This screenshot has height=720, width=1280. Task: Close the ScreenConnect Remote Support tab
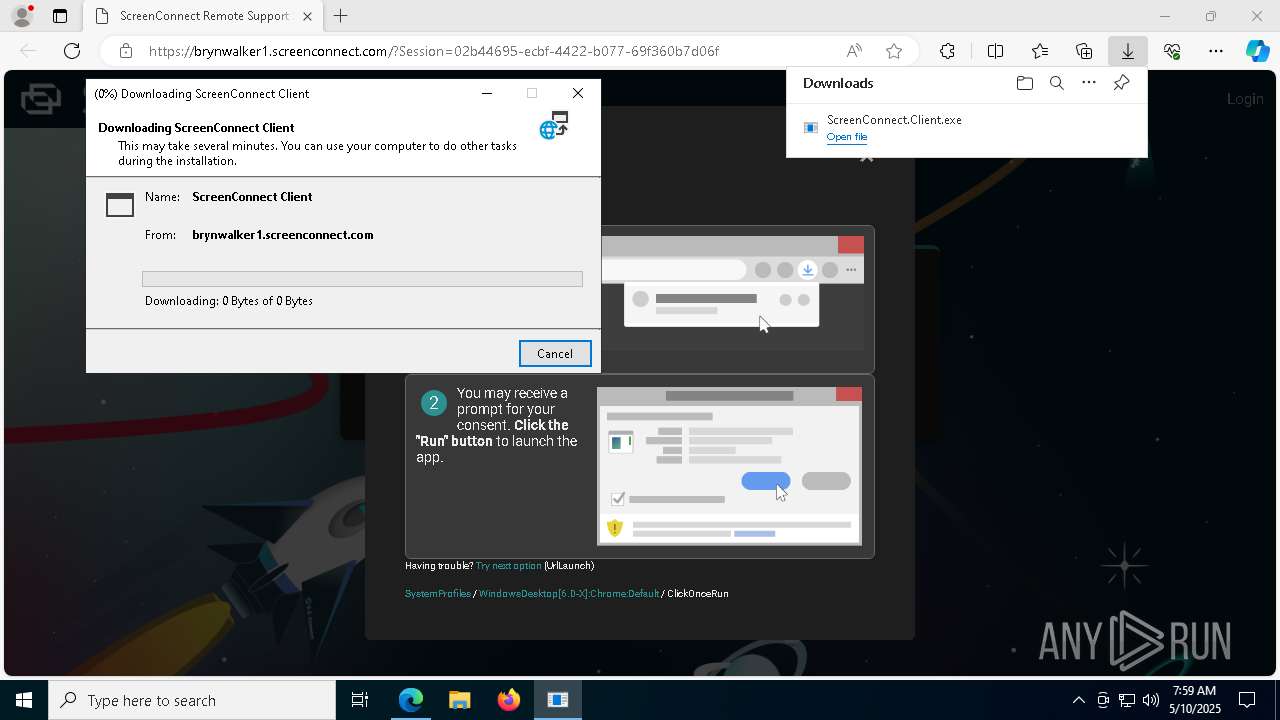307,16
